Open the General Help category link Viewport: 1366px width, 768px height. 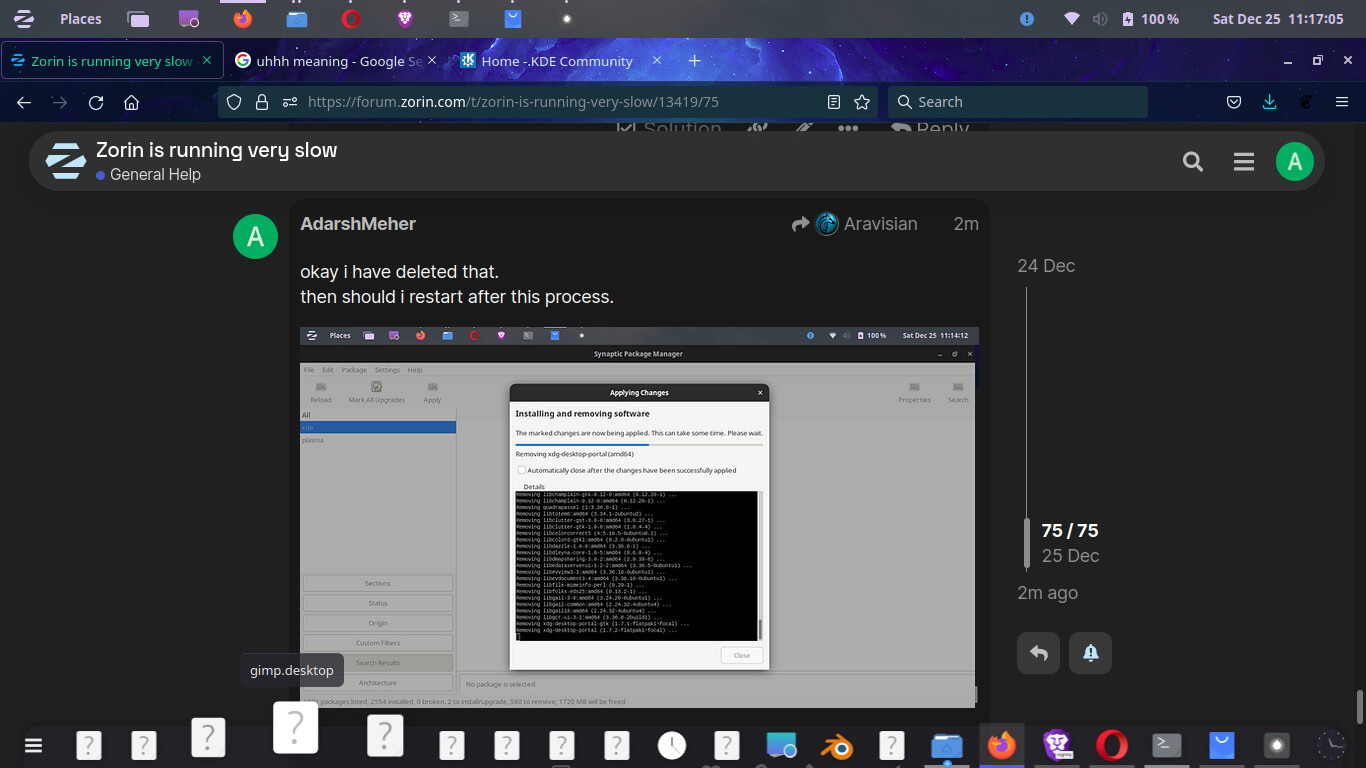point(155,175)
